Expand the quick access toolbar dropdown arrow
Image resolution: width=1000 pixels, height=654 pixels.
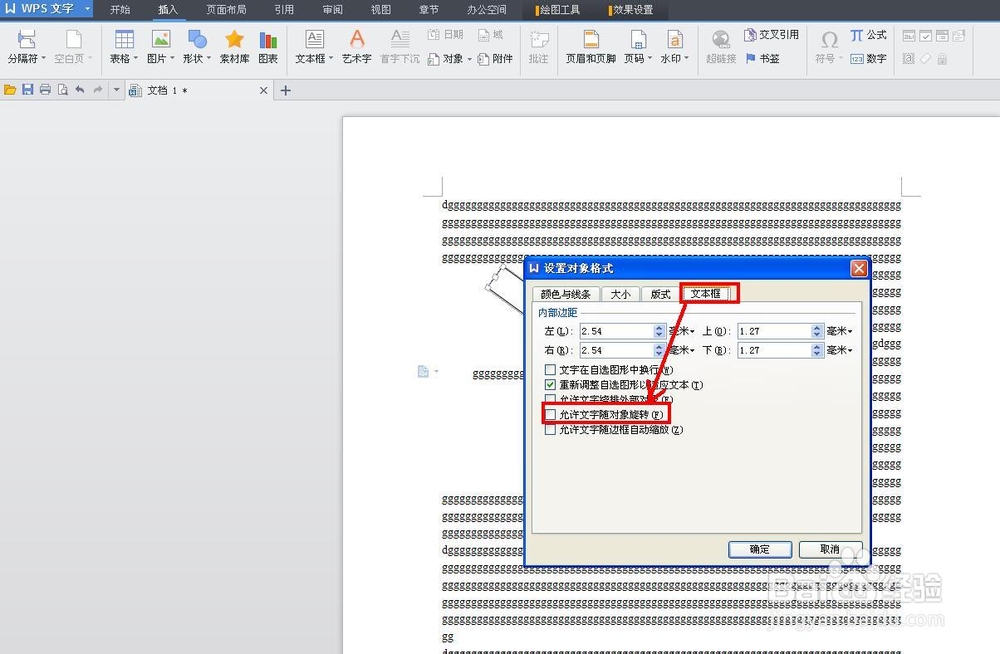click(116, 90)
